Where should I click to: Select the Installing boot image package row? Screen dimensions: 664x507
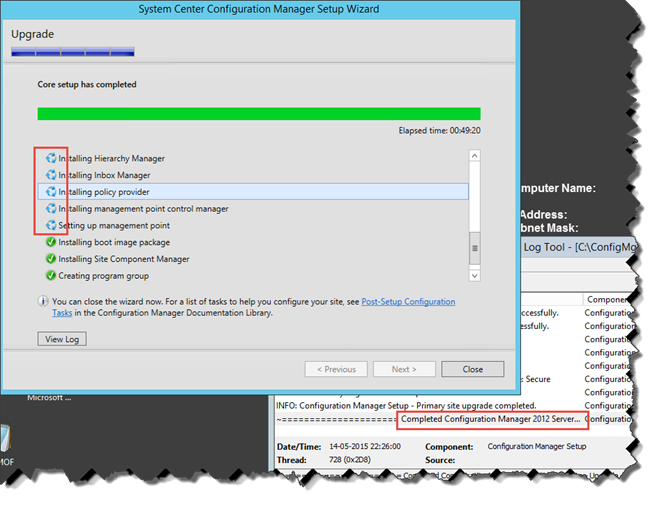pyautogui.click(x=253, y=242)
